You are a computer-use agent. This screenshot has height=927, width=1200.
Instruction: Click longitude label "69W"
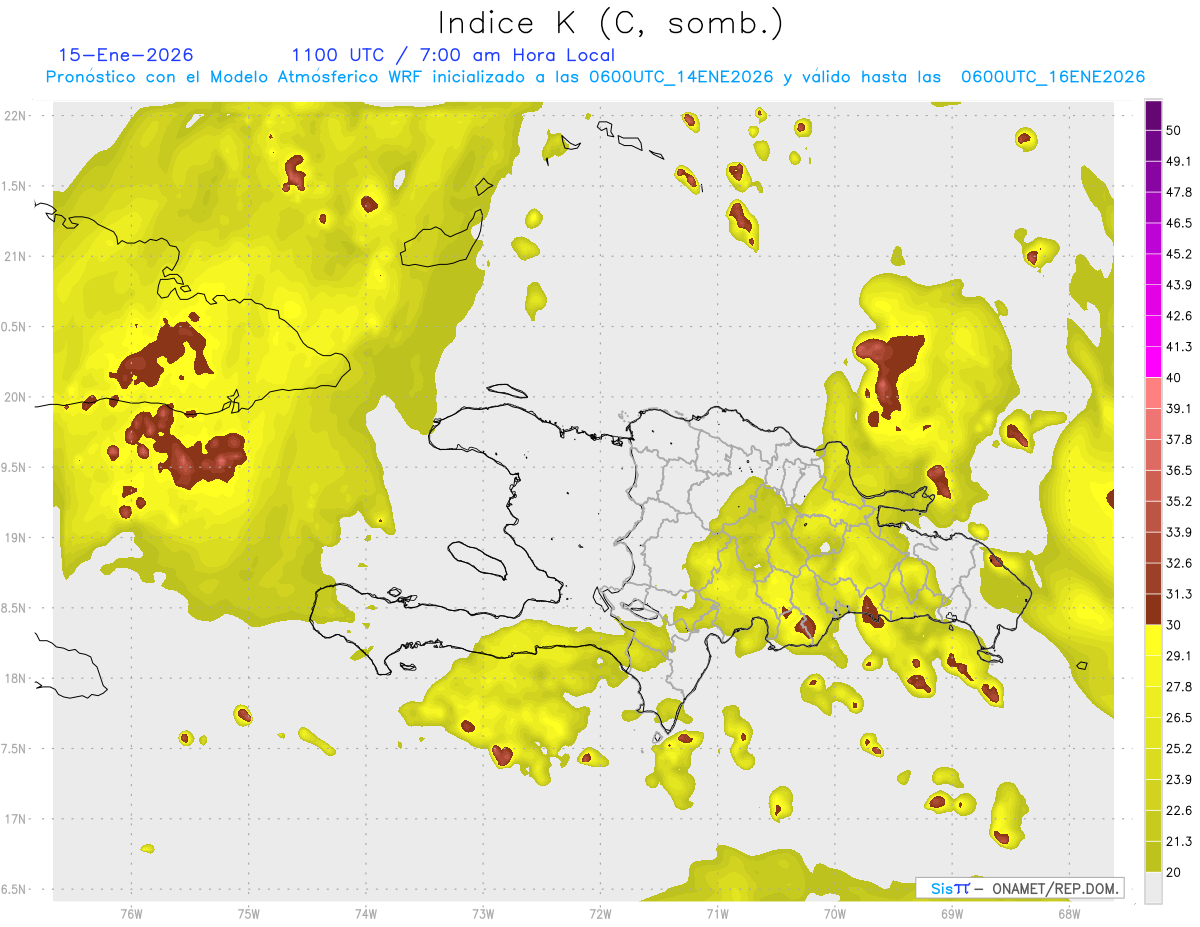(951, 913)
